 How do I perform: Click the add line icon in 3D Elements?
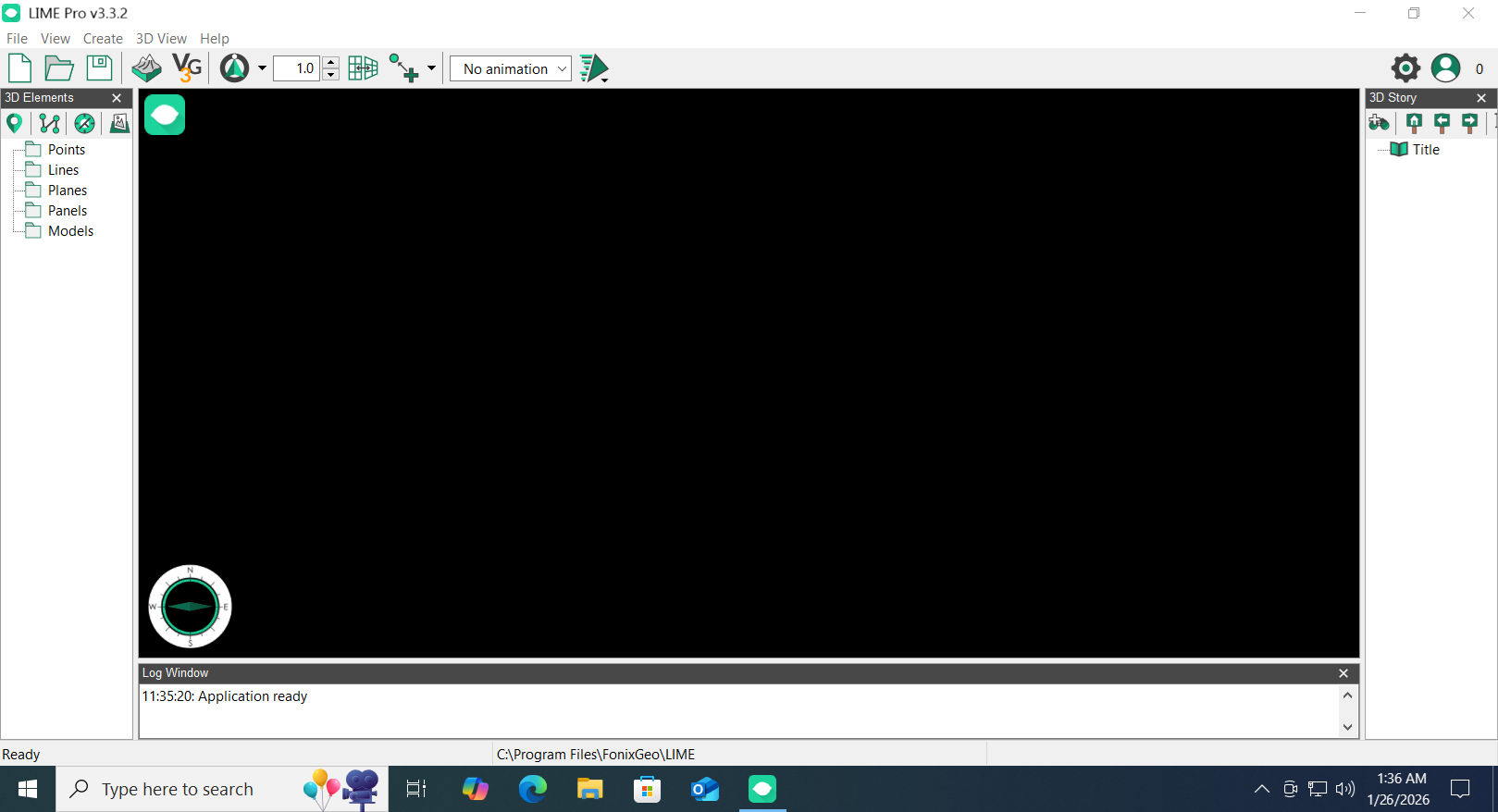pos(50,123)
